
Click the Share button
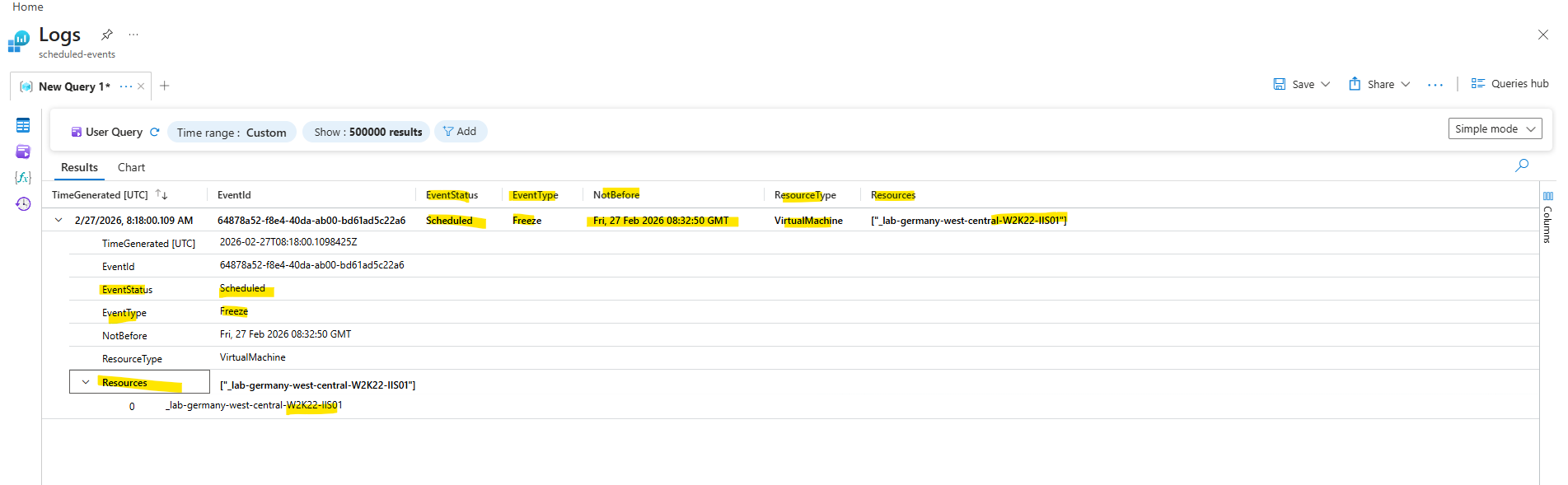click(x=1371, y=84)
